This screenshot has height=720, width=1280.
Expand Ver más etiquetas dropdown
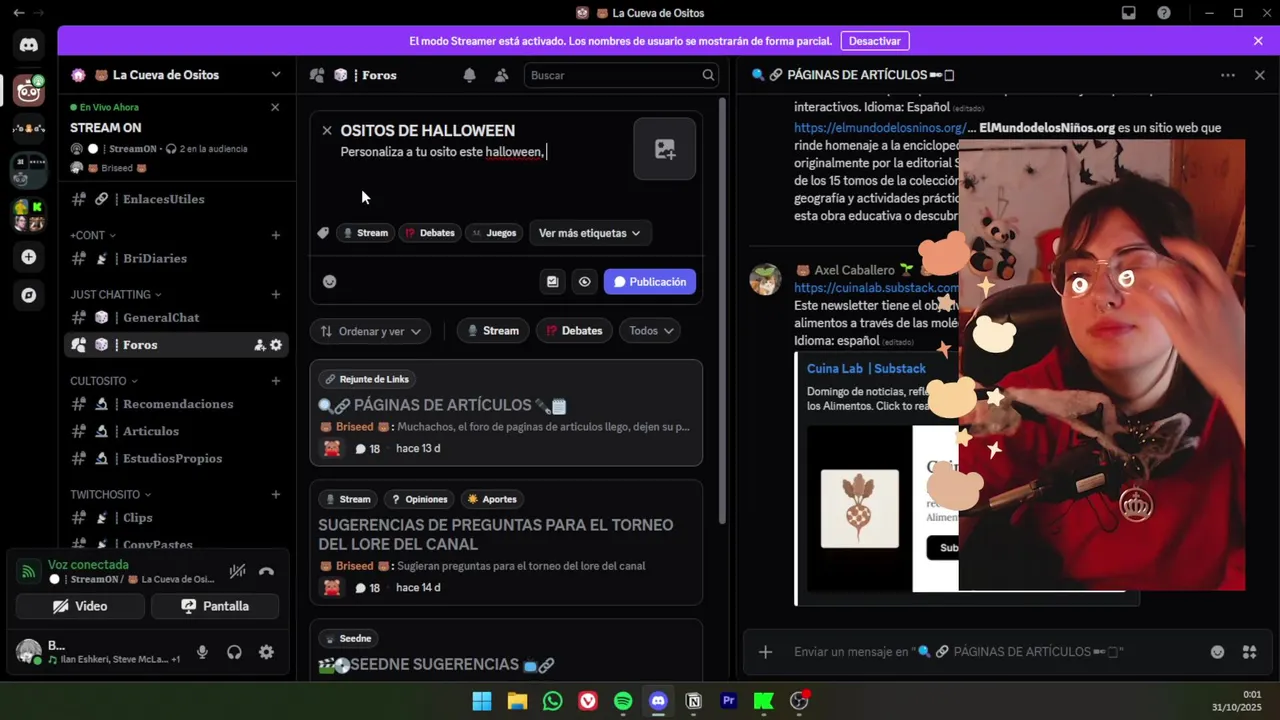(590, 233)
